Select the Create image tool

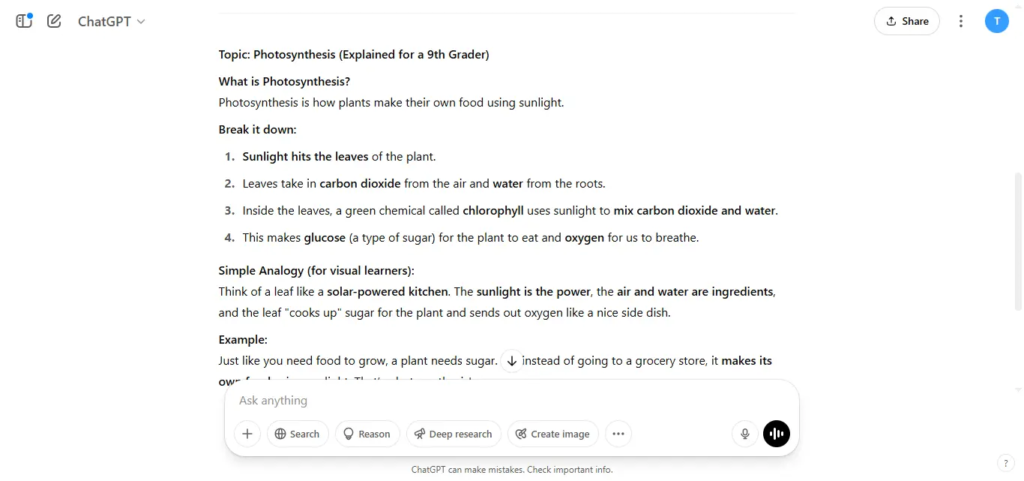[552, 434]
